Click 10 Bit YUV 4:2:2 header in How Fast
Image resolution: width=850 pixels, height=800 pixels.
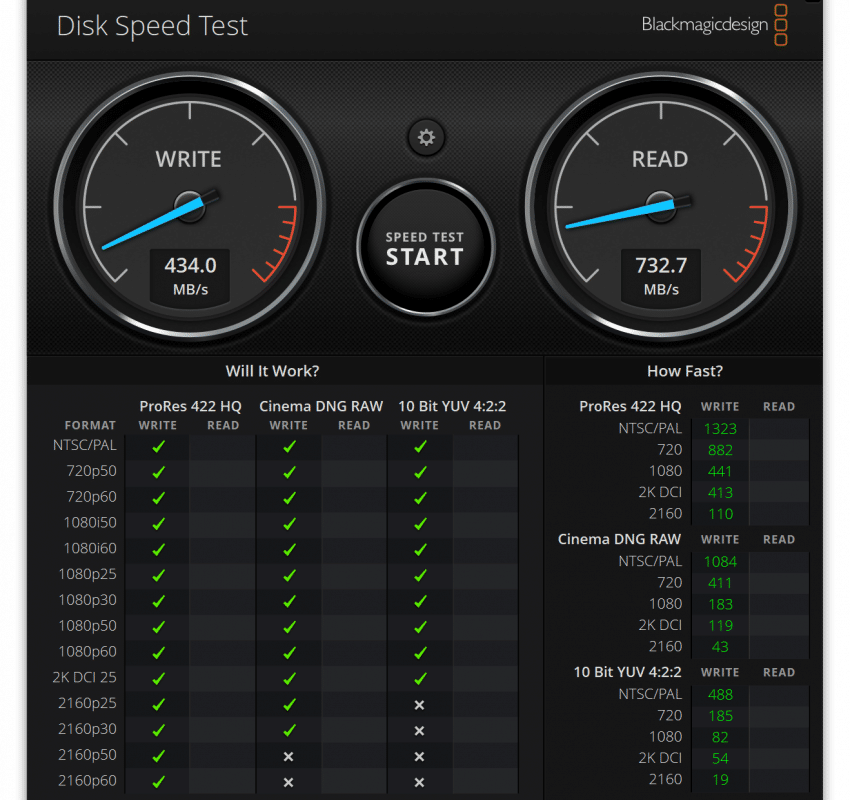tap(627, 672)
